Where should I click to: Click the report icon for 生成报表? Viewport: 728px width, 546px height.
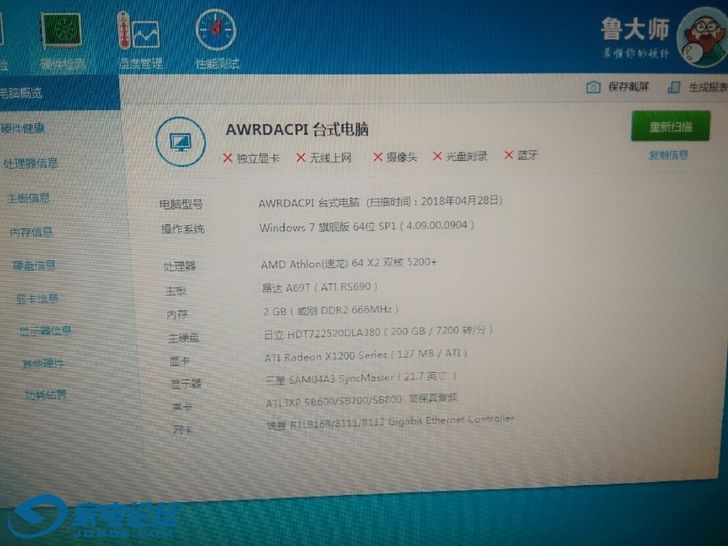click(674, 86)
